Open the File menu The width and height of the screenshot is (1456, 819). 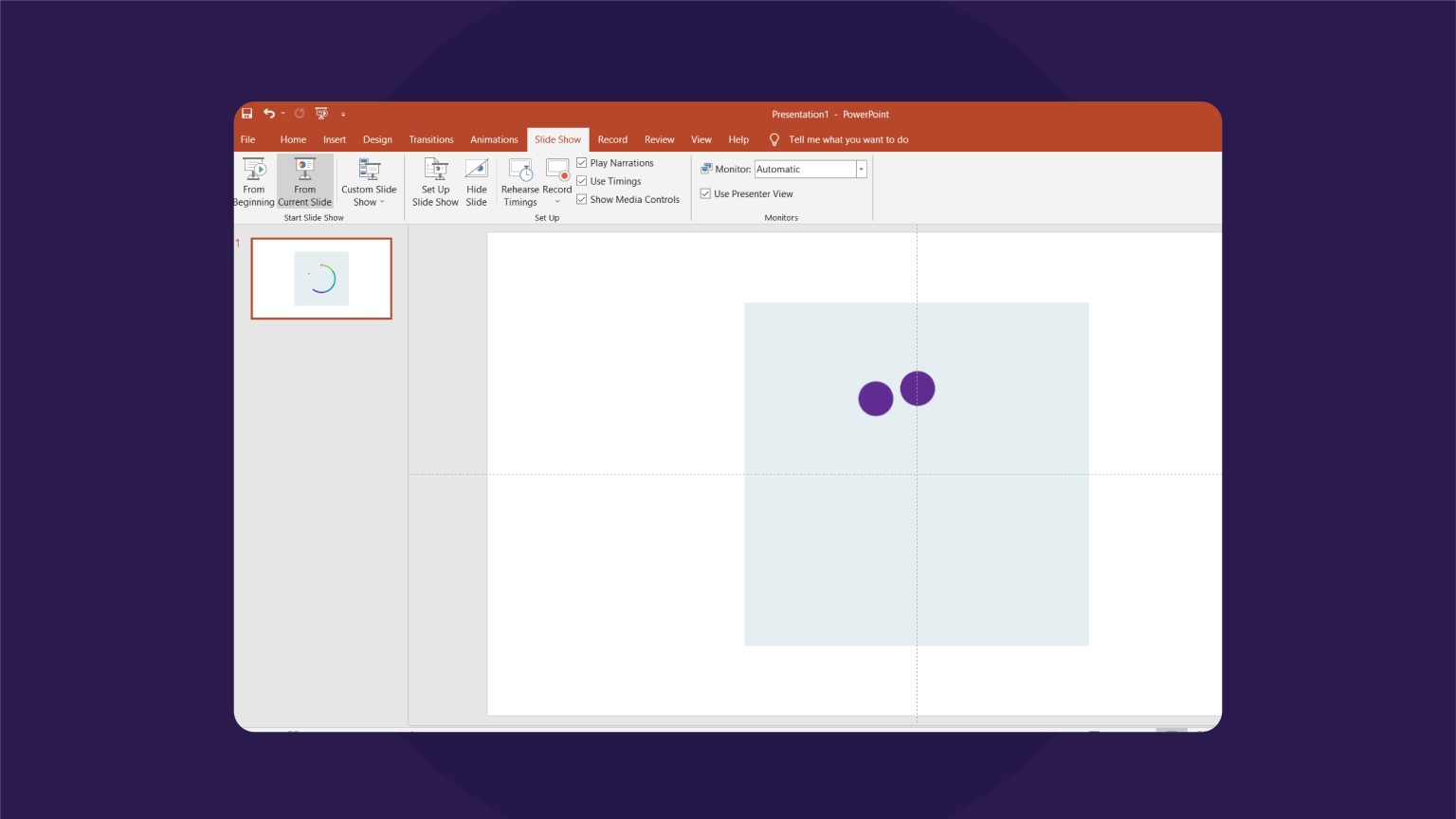click(247, 139)
